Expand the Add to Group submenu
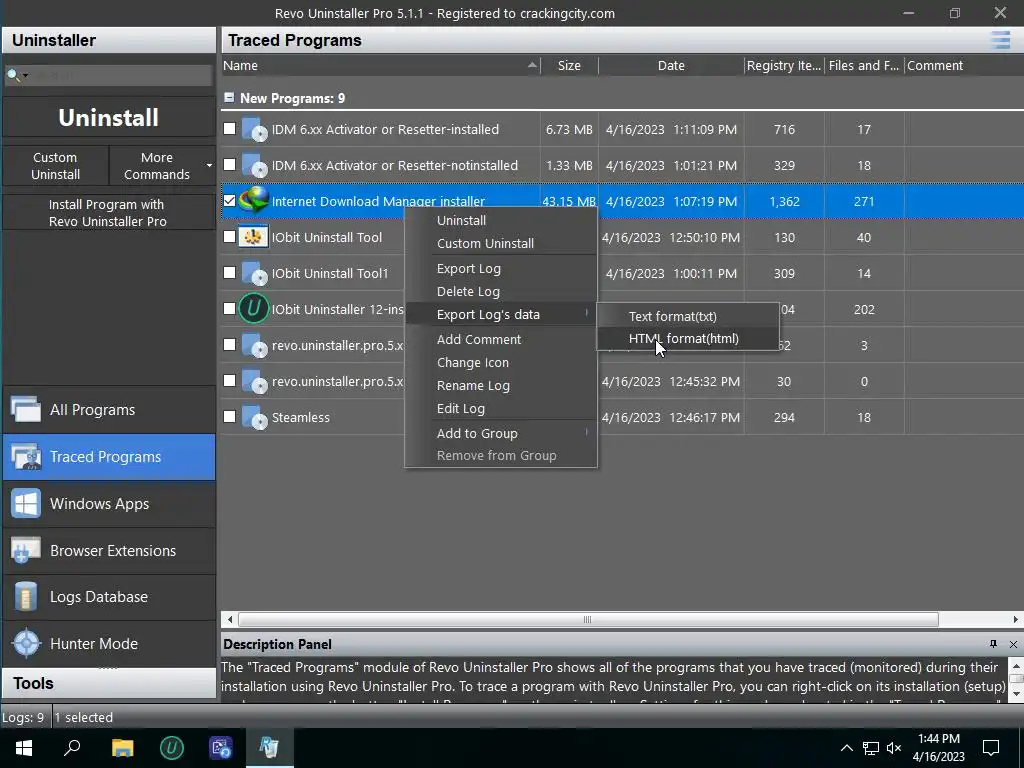Image resolution: width=1024 pixels, height=768 pixels. [501, 434]
